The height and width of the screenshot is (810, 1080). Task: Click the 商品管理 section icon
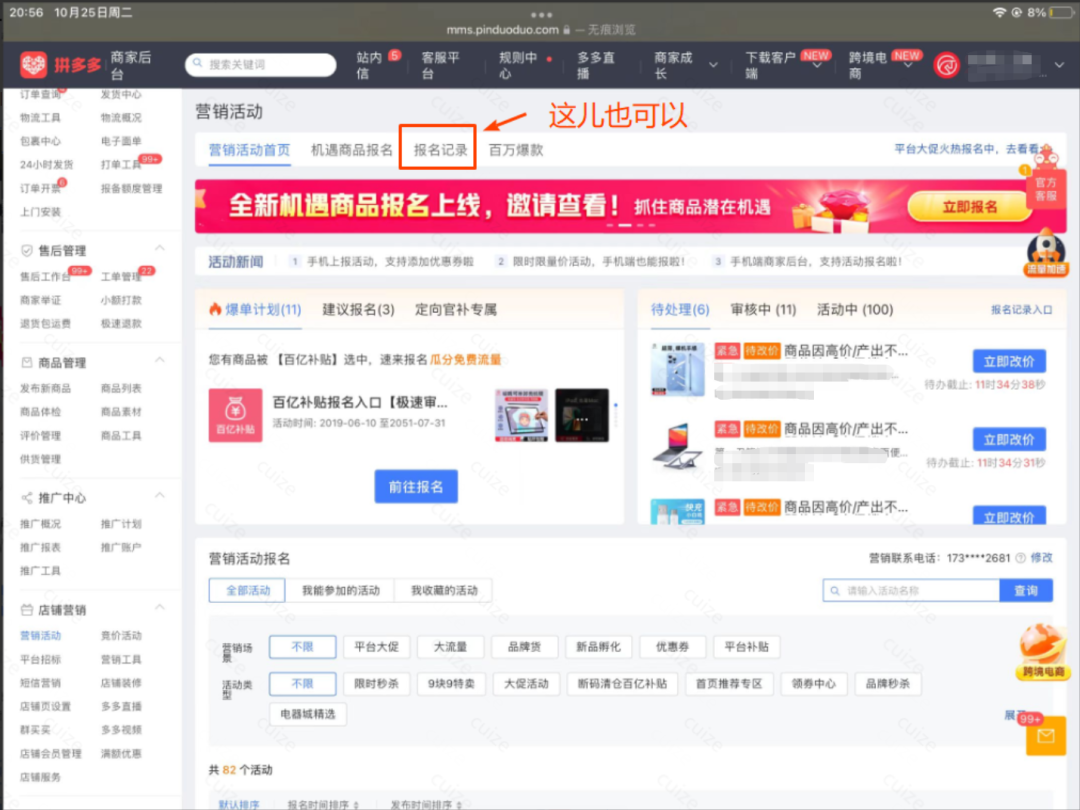pos(27,362)
